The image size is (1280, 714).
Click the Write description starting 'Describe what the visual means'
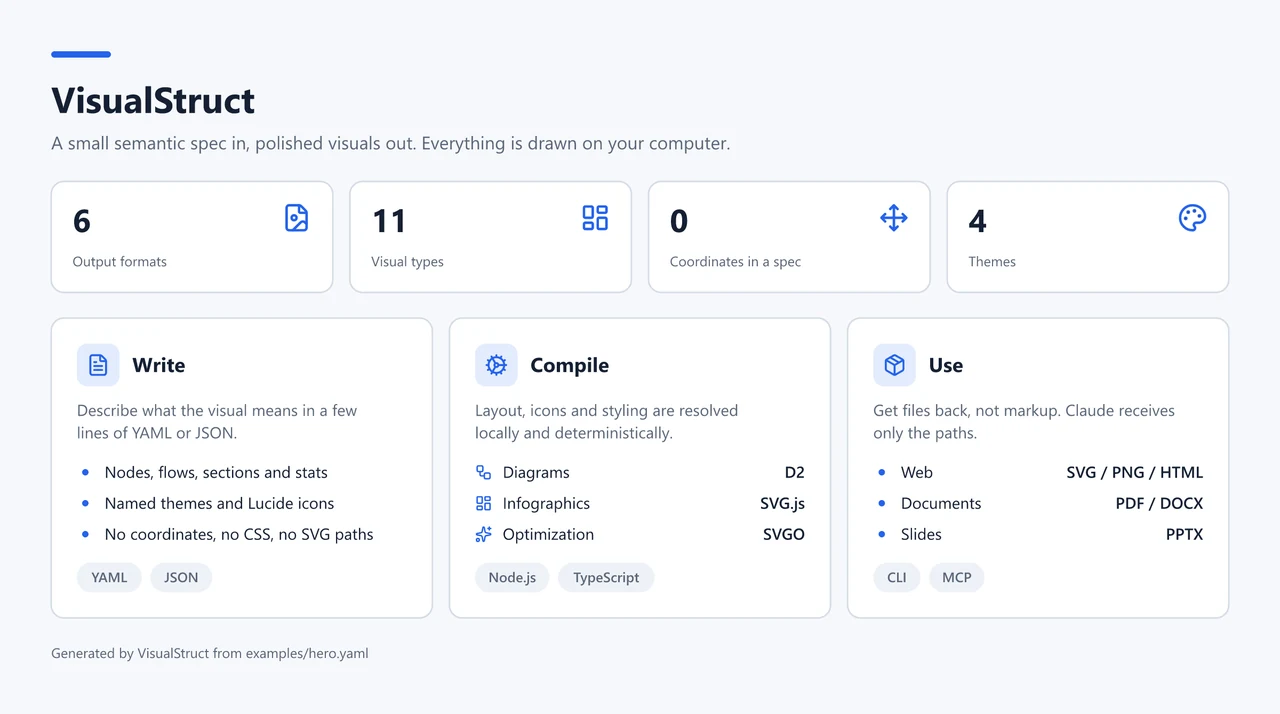click(217, 422)
